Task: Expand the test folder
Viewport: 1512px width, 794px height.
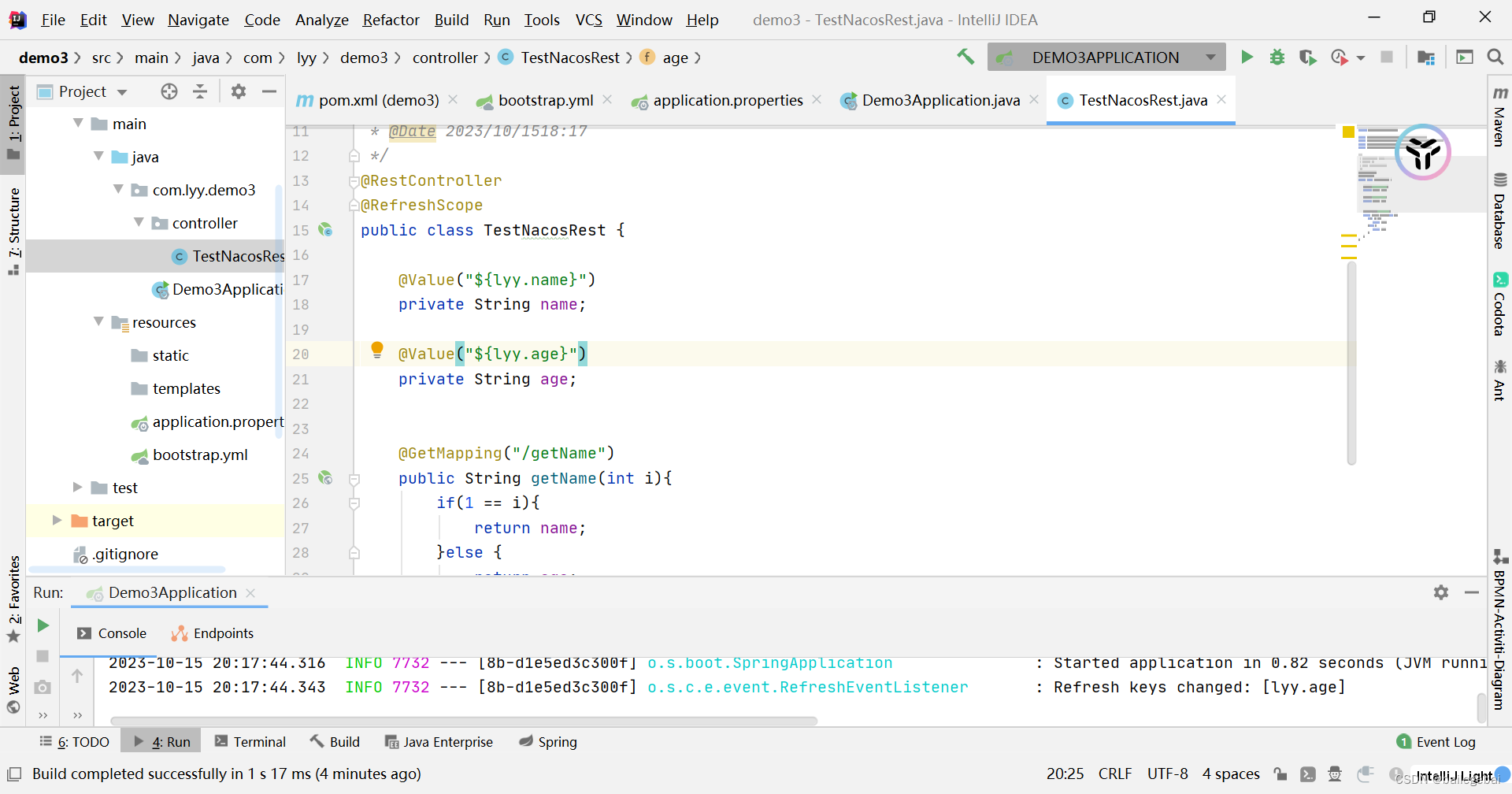Action: click(78, 487)
